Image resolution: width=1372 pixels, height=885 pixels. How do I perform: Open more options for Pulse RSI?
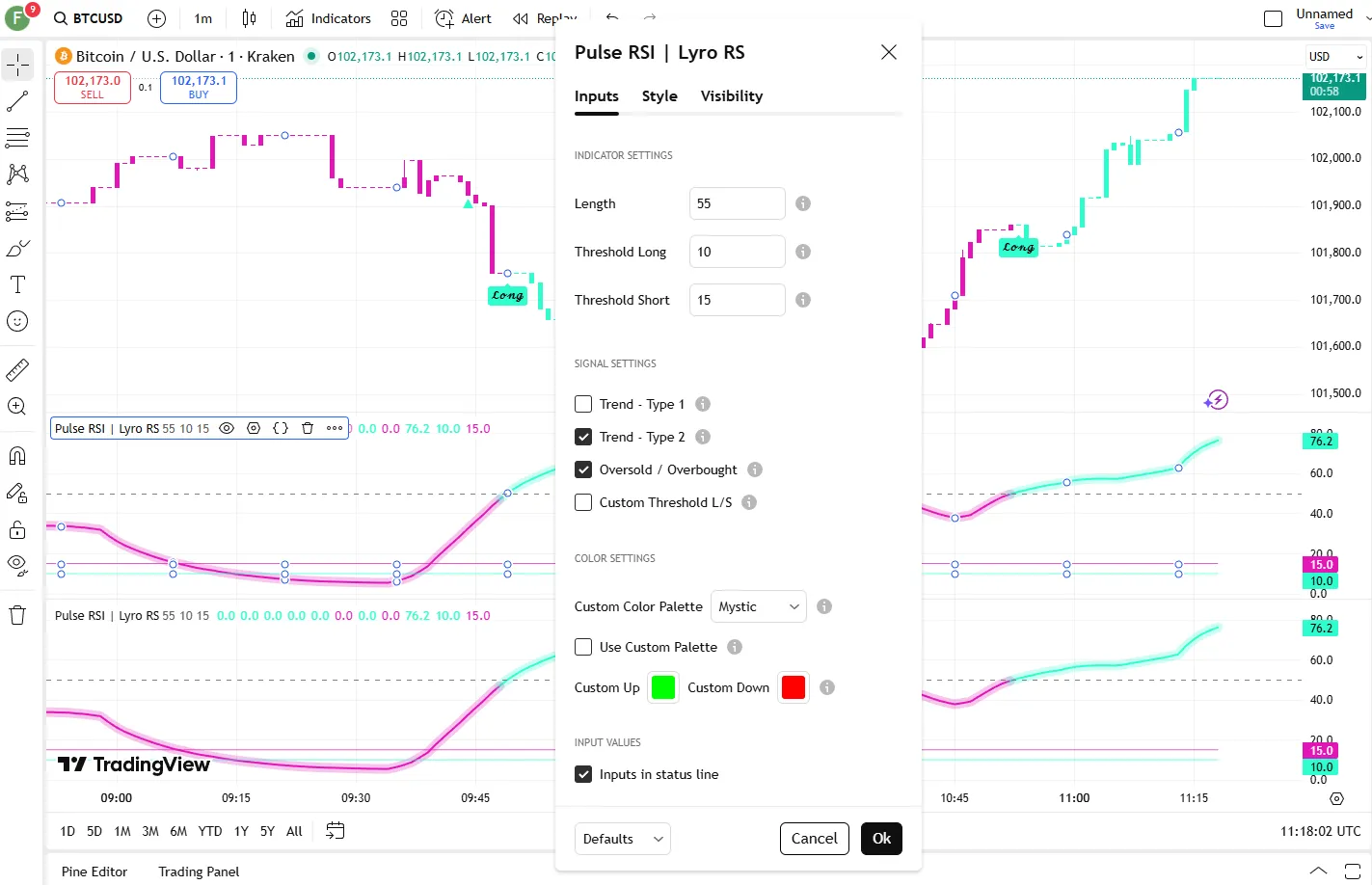click(x=335, y=428)
